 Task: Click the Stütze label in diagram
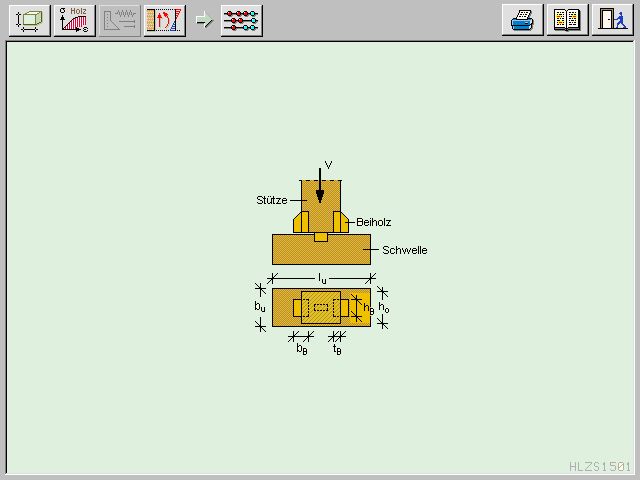tap(271, 201)
